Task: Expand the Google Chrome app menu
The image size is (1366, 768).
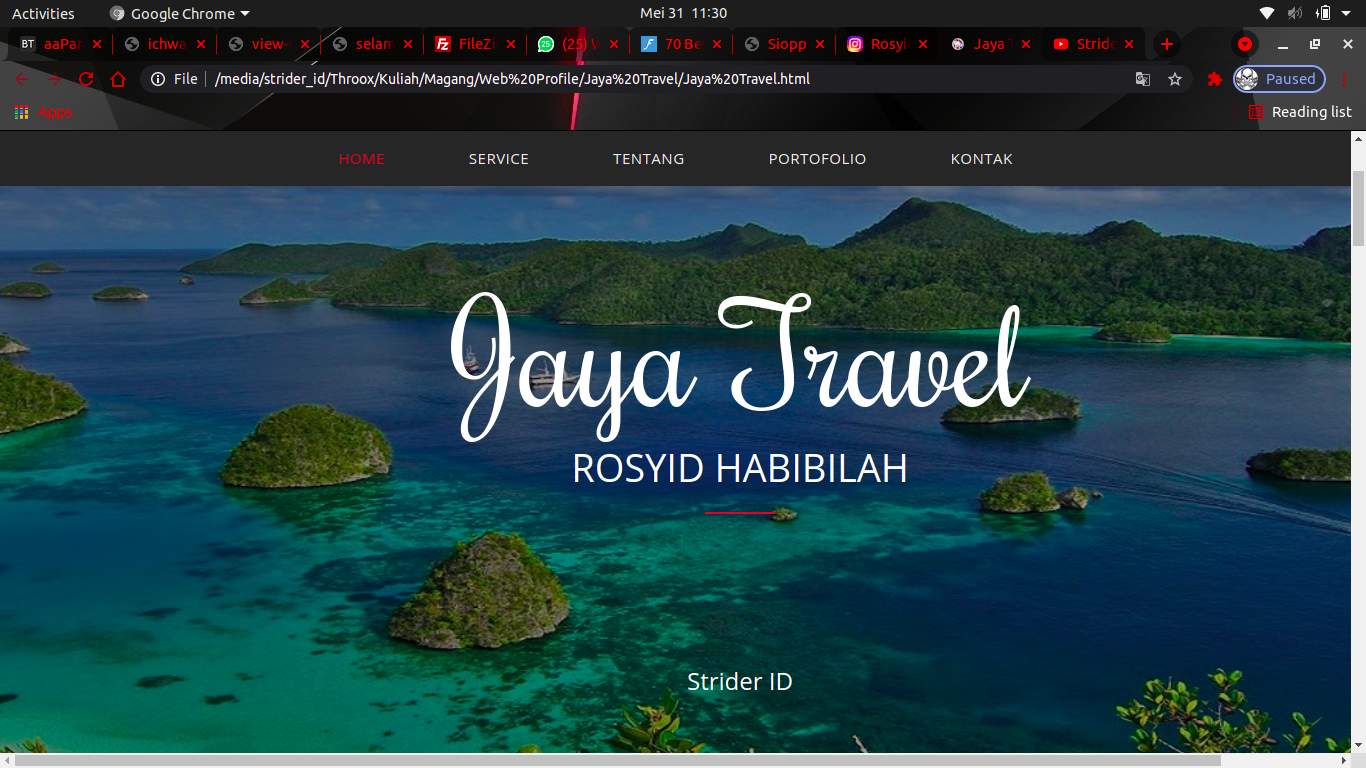Action: (x=180, y=13)
